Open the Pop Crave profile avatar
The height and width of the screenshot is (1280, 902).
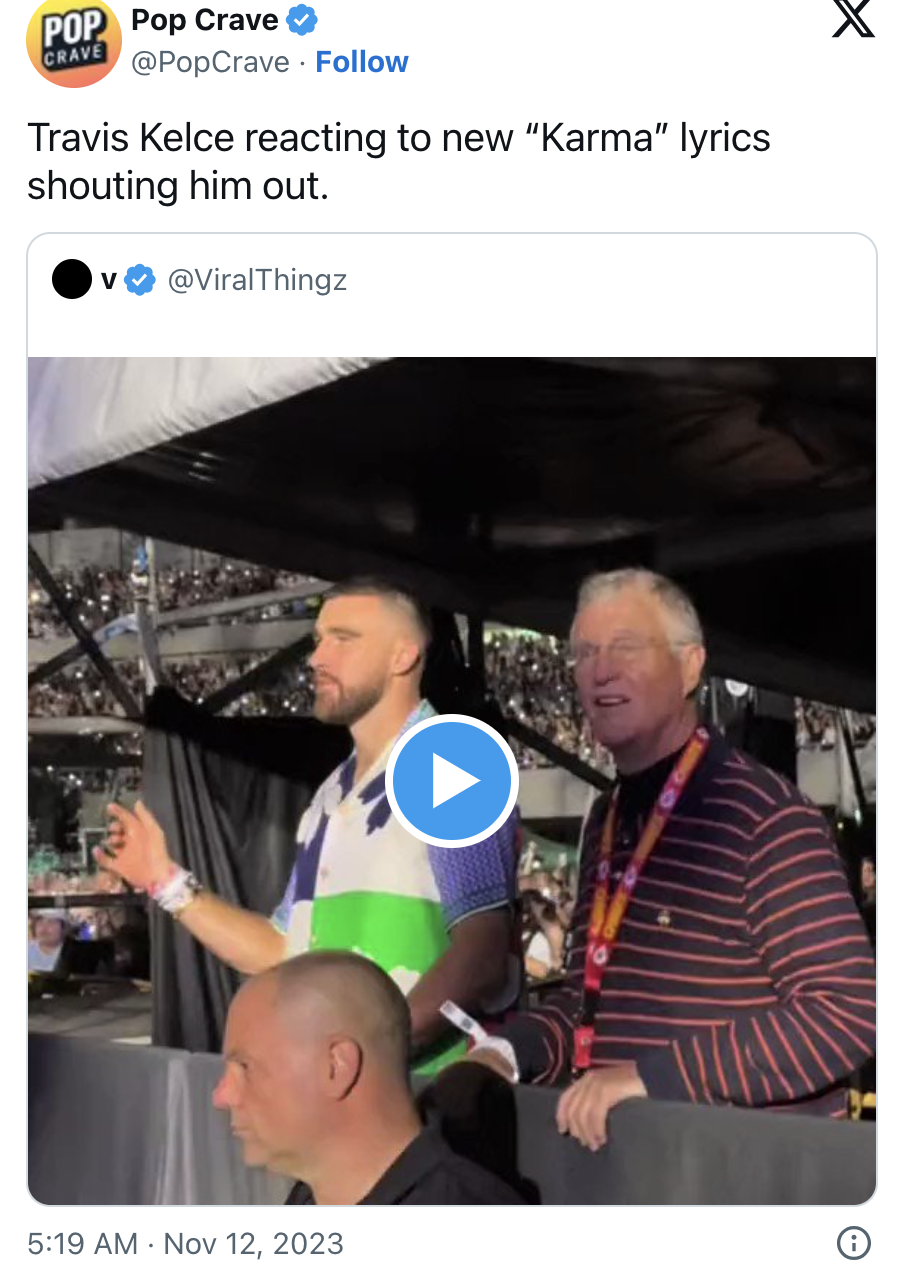tap(73, 43)
